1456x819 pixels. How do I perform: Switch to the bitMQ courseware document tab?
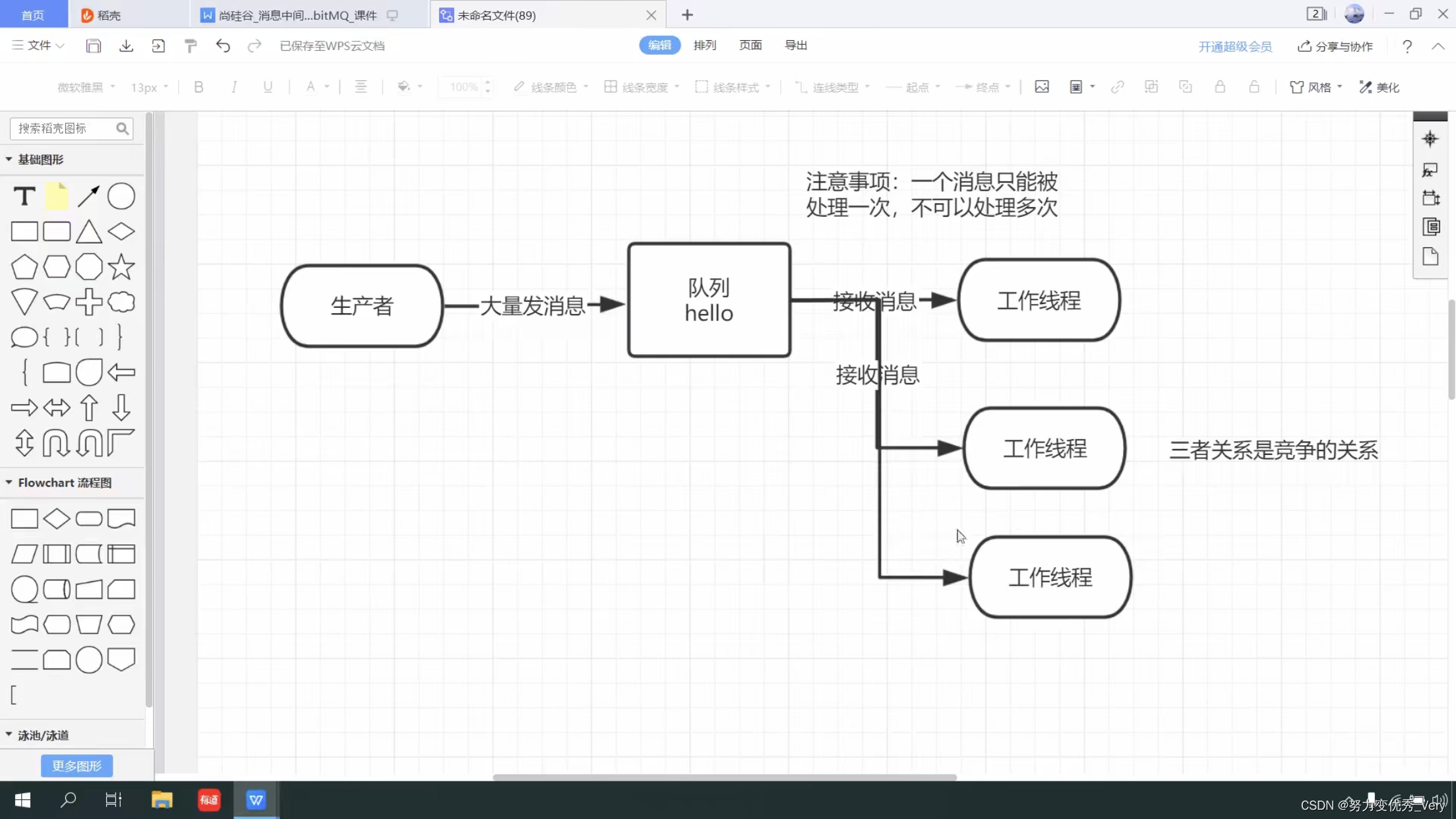click(x=309, y=15)
